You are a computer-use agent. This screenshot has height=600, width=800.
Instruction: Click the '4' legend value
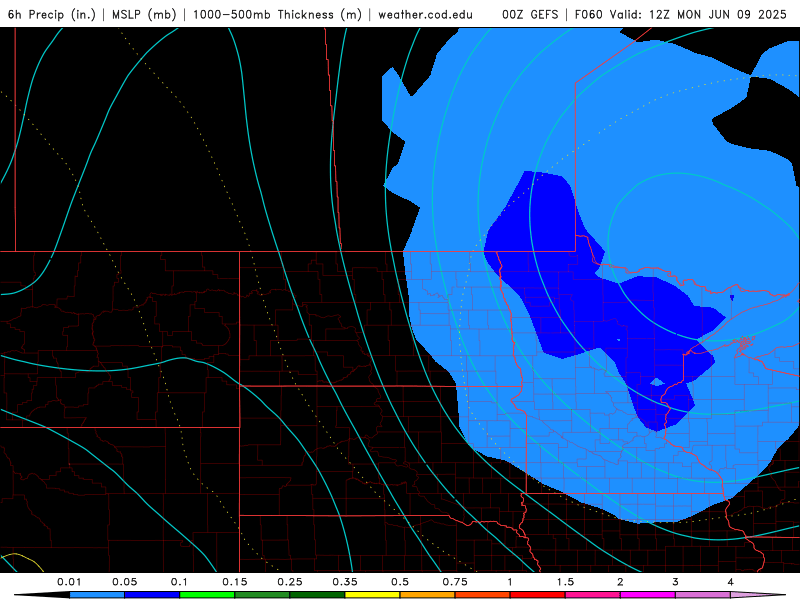click(x=730, y=582)
